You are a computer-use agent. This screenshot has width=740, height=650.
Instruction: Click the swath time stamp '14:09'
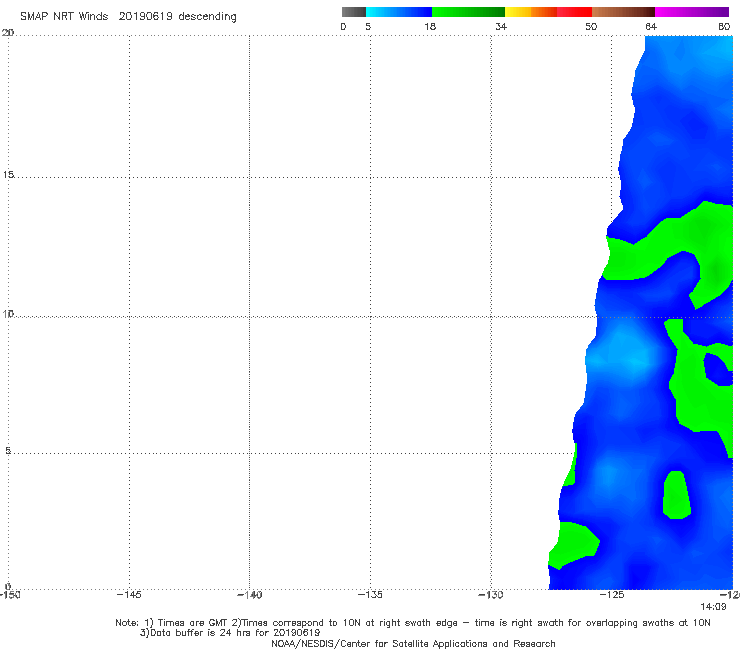tap(713, 607)
